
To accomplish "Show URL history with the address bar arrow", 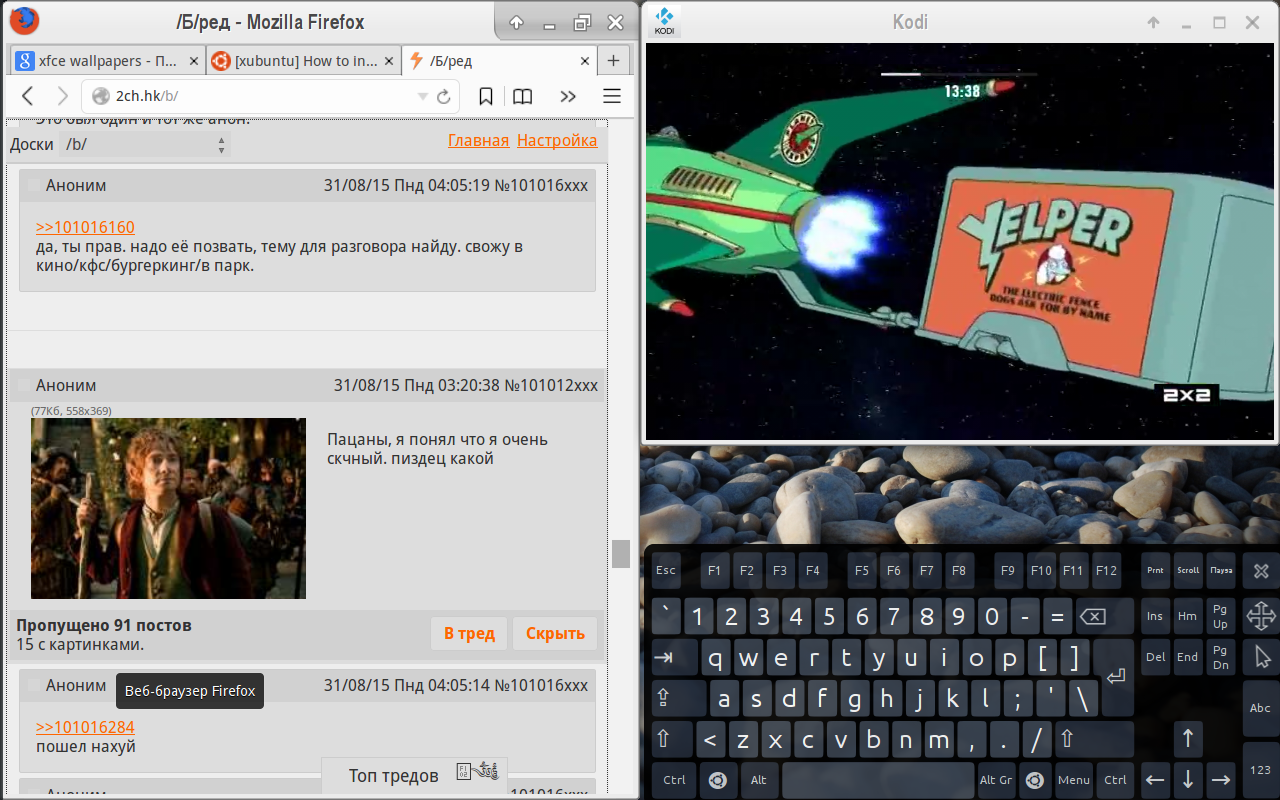I will tap(422, 96).
